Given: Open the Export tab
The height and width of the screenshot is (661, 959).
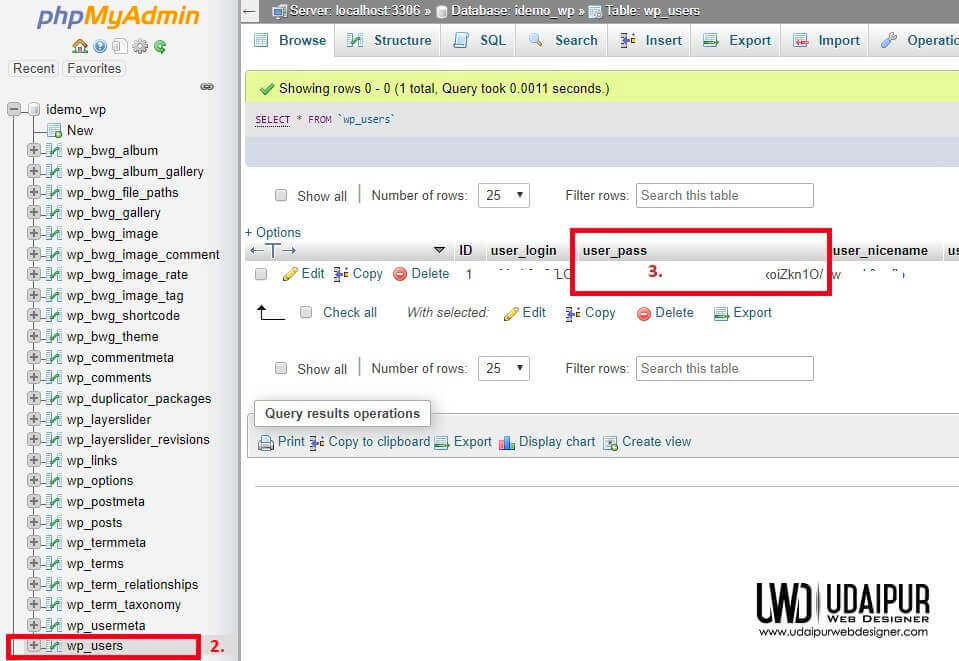Looking at the screenshot, I should (x=736, y=40).
